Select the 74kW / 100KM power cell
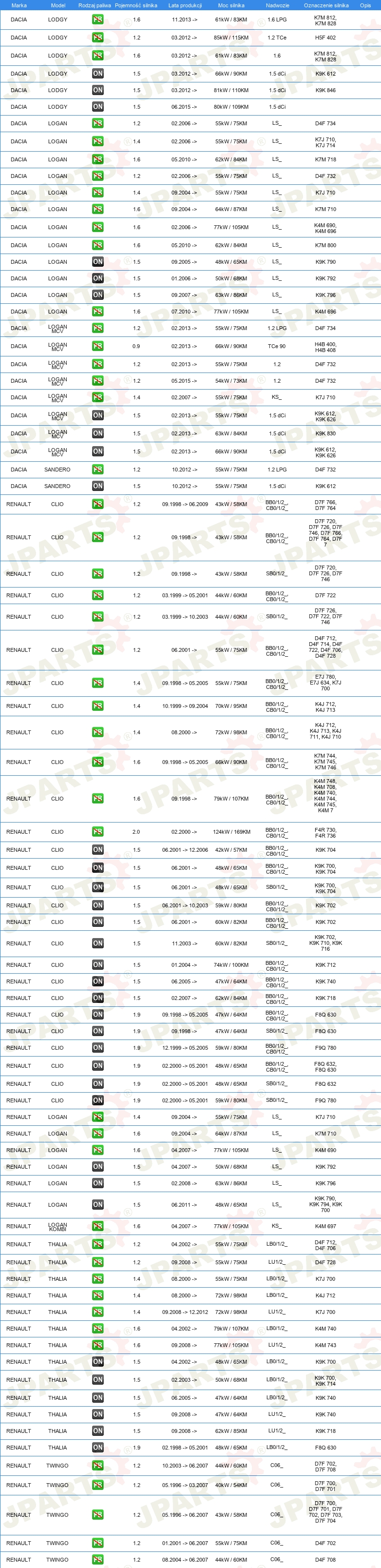 coord(231,965)
